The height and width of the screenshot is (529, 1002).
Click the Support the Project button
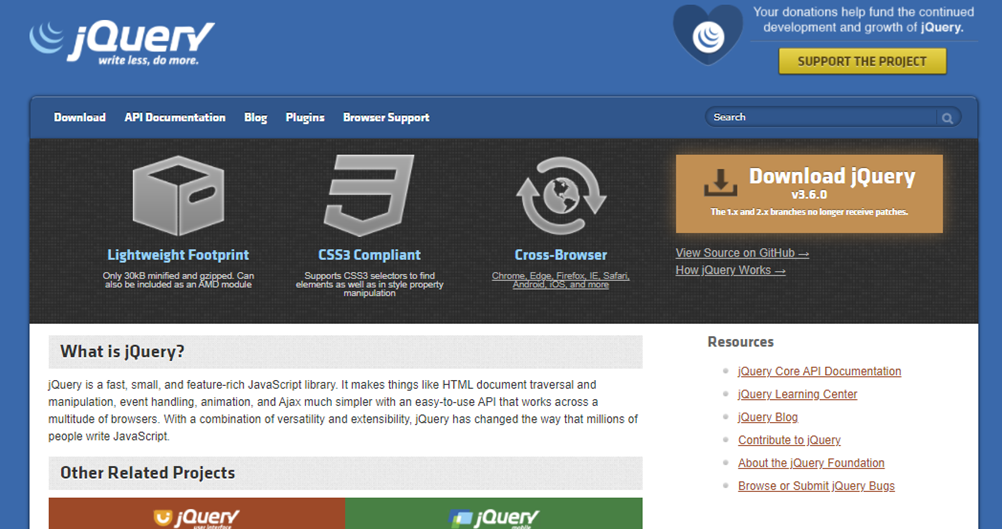[x=862, y=61]
